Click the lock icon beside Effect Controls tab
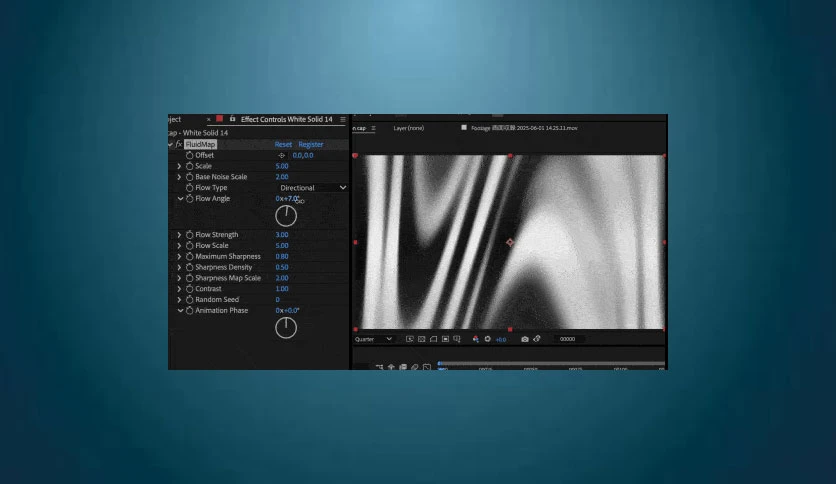 232,119
